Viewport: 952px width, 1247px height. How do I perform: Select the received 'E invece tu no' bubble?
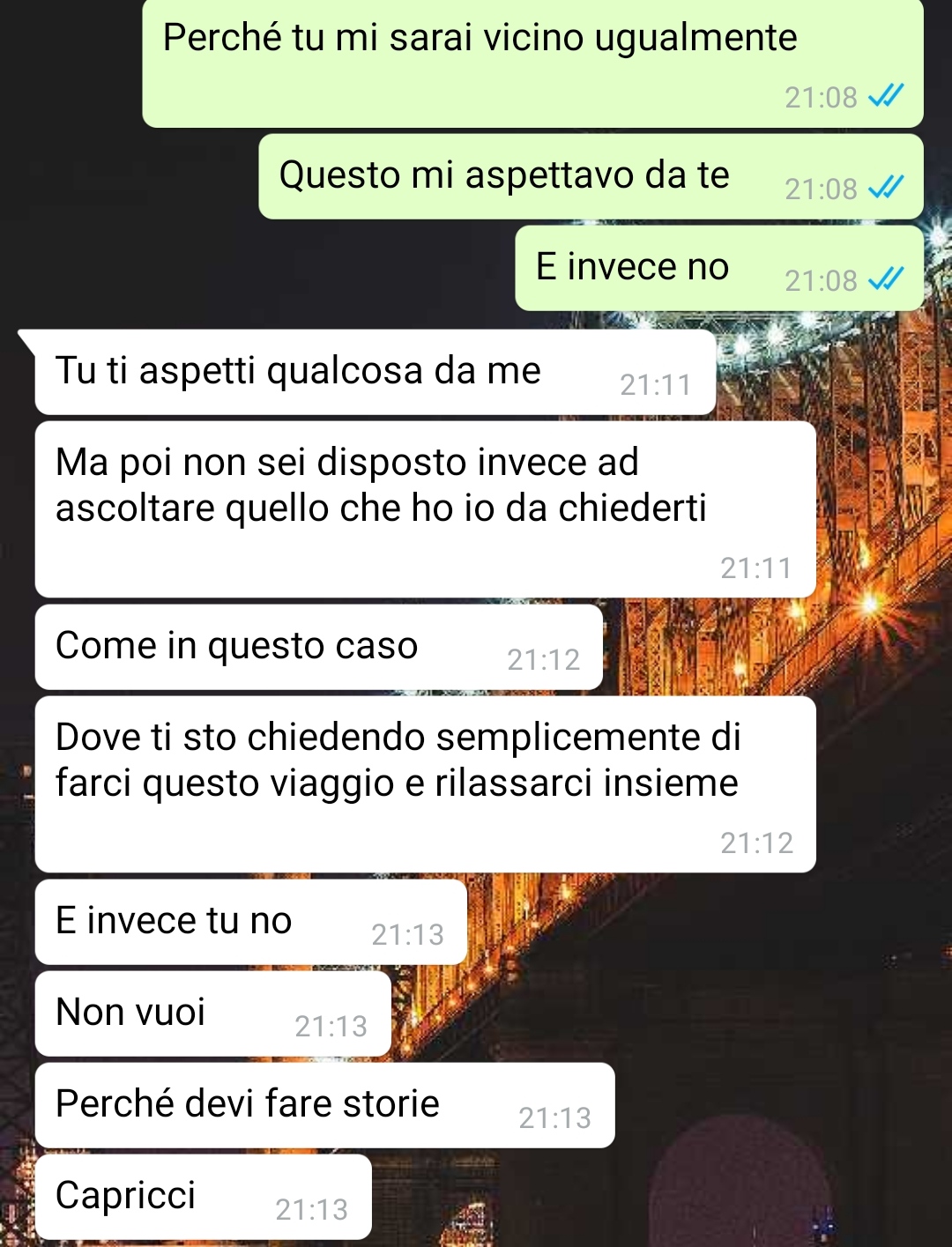(251, 922)
